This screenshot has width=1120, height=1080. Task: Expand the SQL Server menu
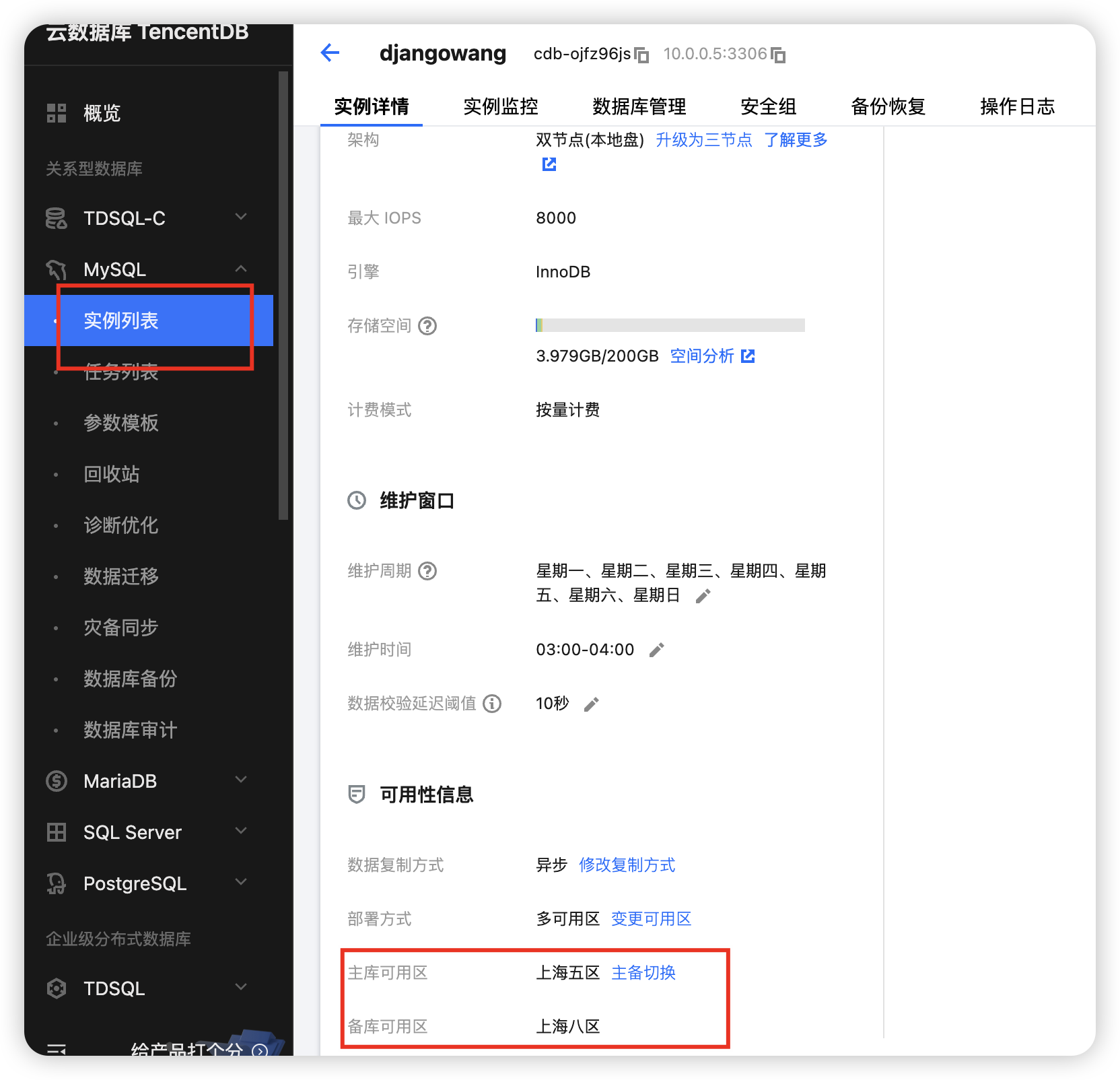pos(241,831)
